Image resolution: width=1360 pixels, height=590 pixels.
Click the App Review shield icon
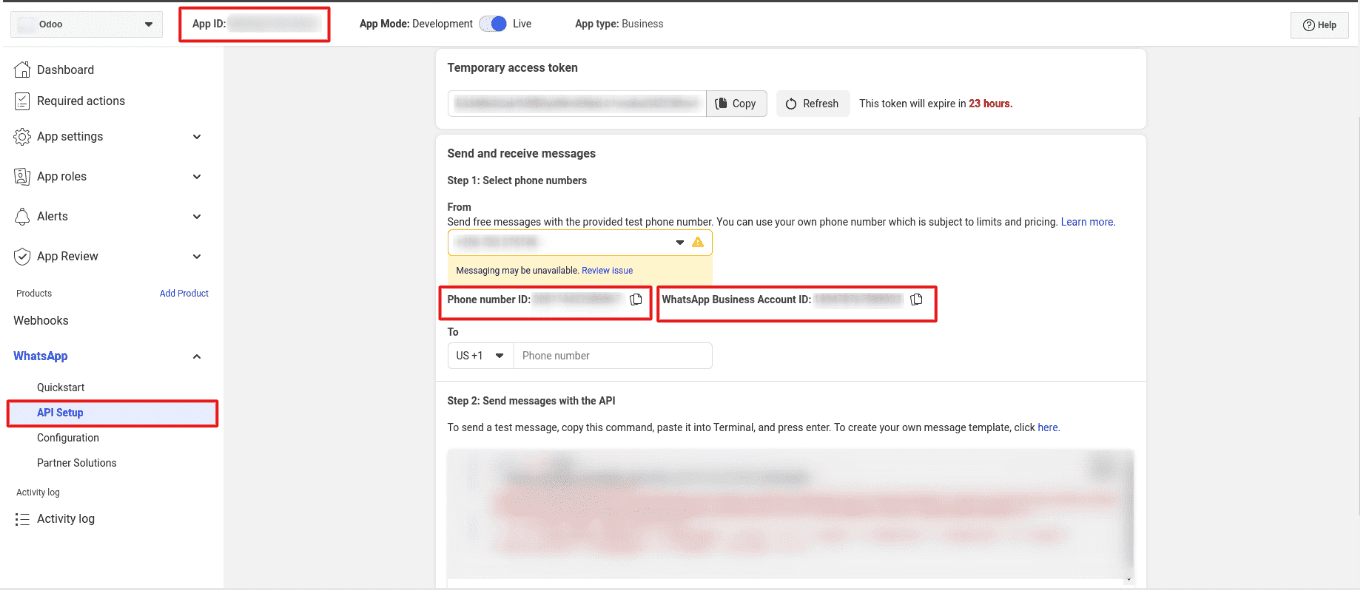(22, 257)
